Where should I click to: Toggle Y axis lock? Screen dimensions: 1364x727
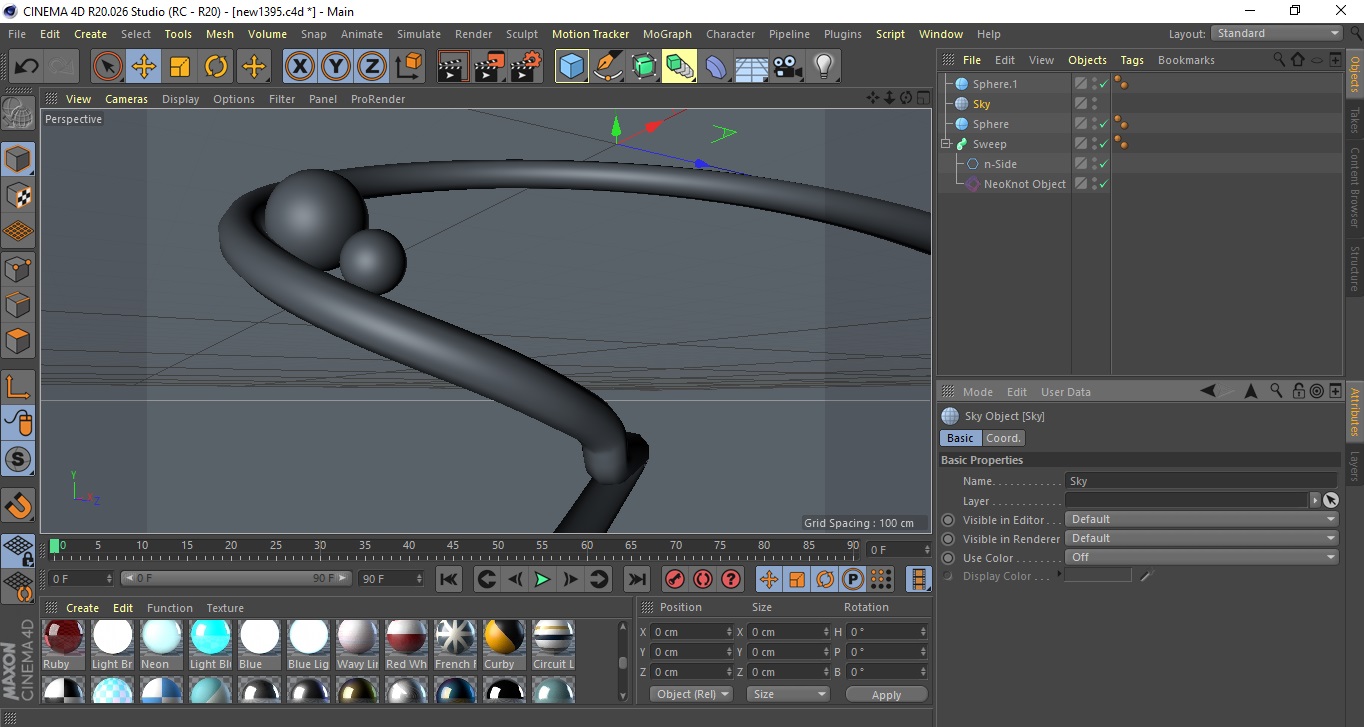click(x=336, y=67)
